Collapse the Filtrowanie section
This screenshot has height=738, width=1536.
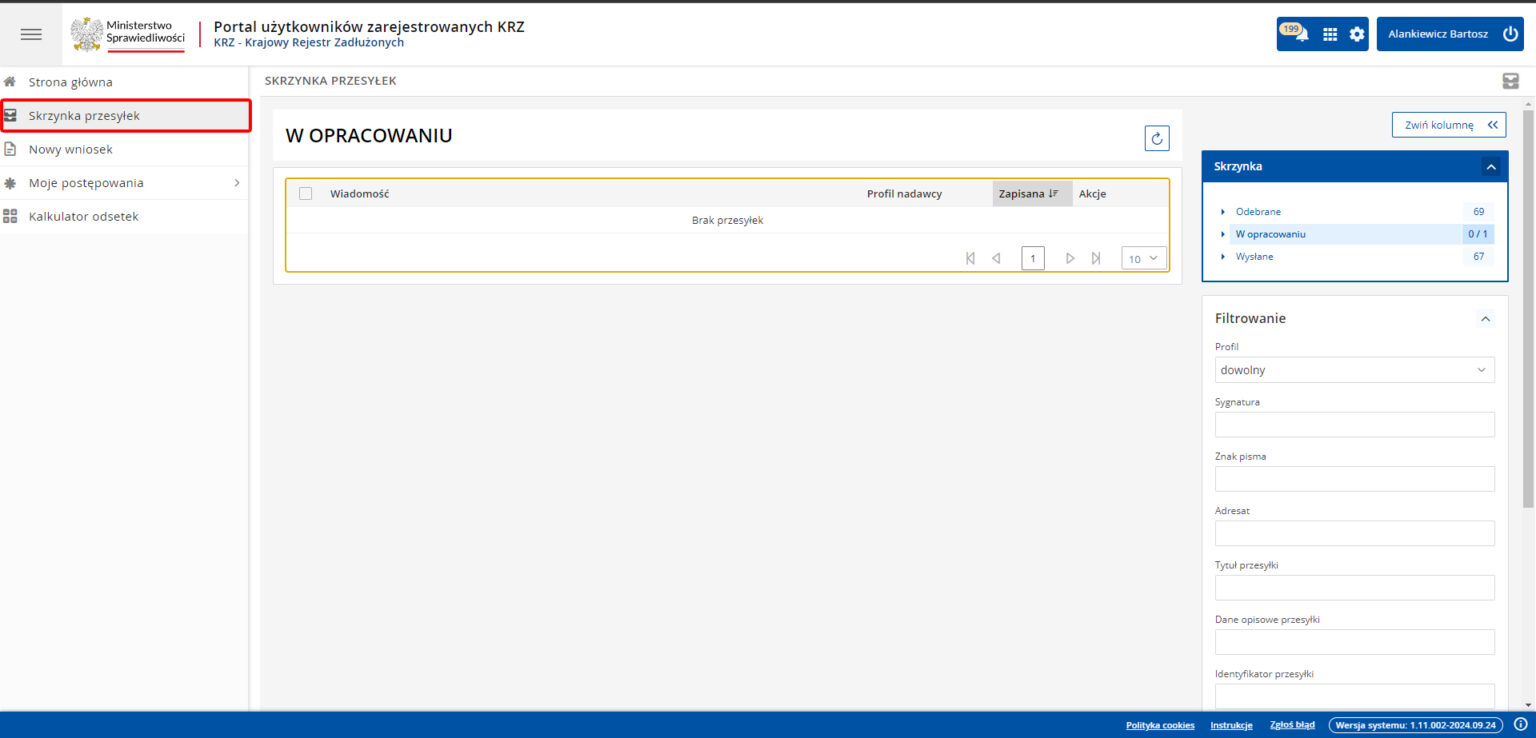point(1486,319)
